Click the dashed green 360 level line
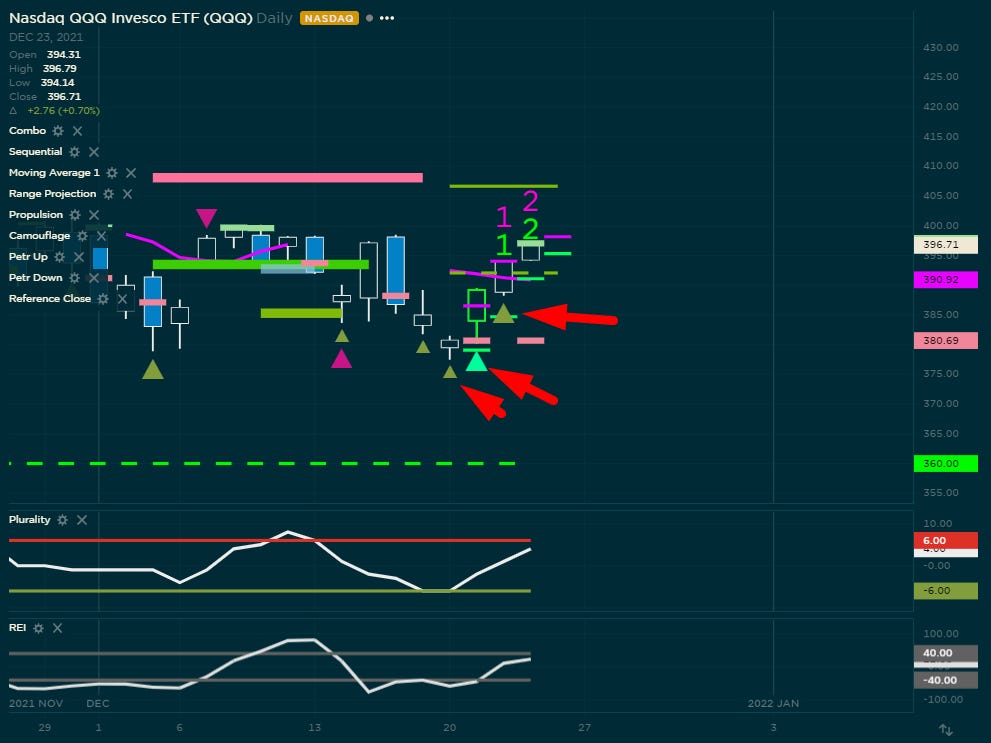 [262, 464]
